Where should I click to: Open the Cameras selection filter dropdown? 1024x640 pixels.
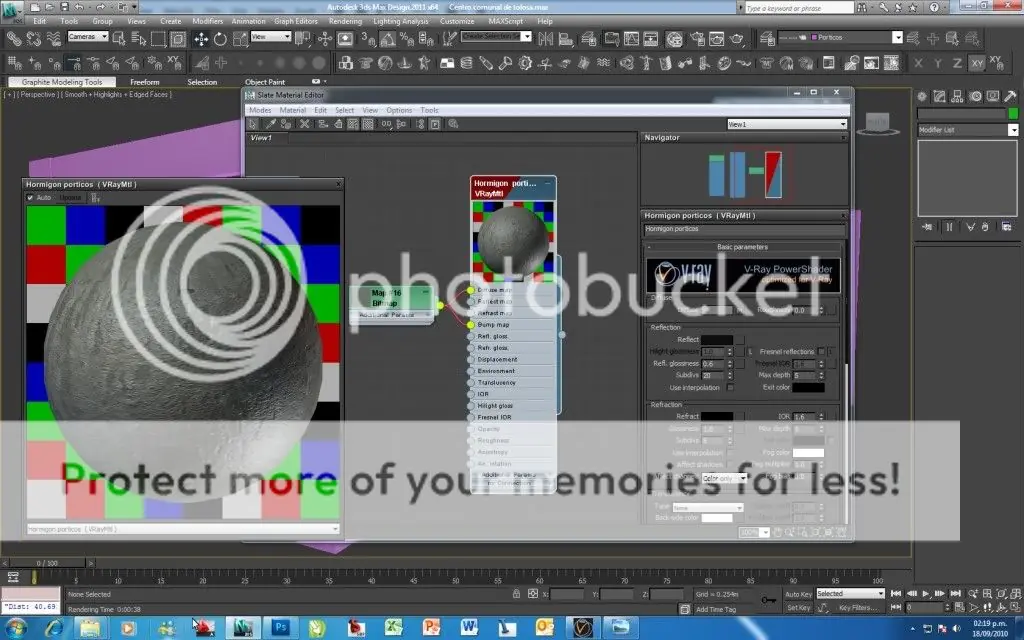88,37
